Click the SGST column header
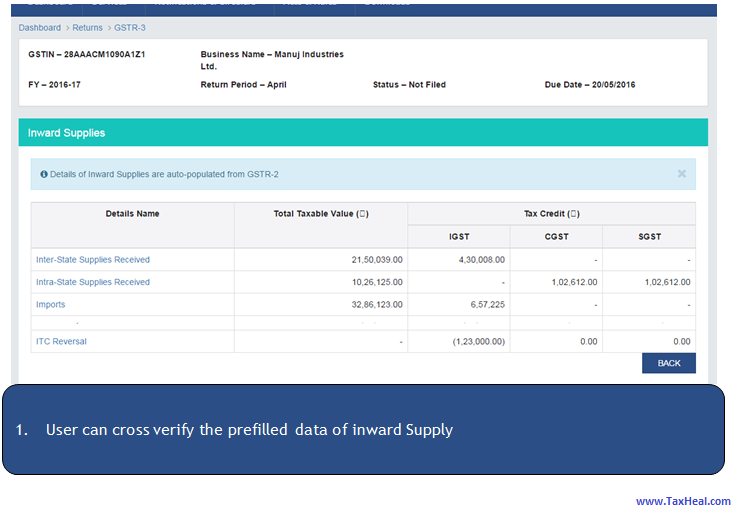Screen dimensions: 739x515 tap(649, 237)
